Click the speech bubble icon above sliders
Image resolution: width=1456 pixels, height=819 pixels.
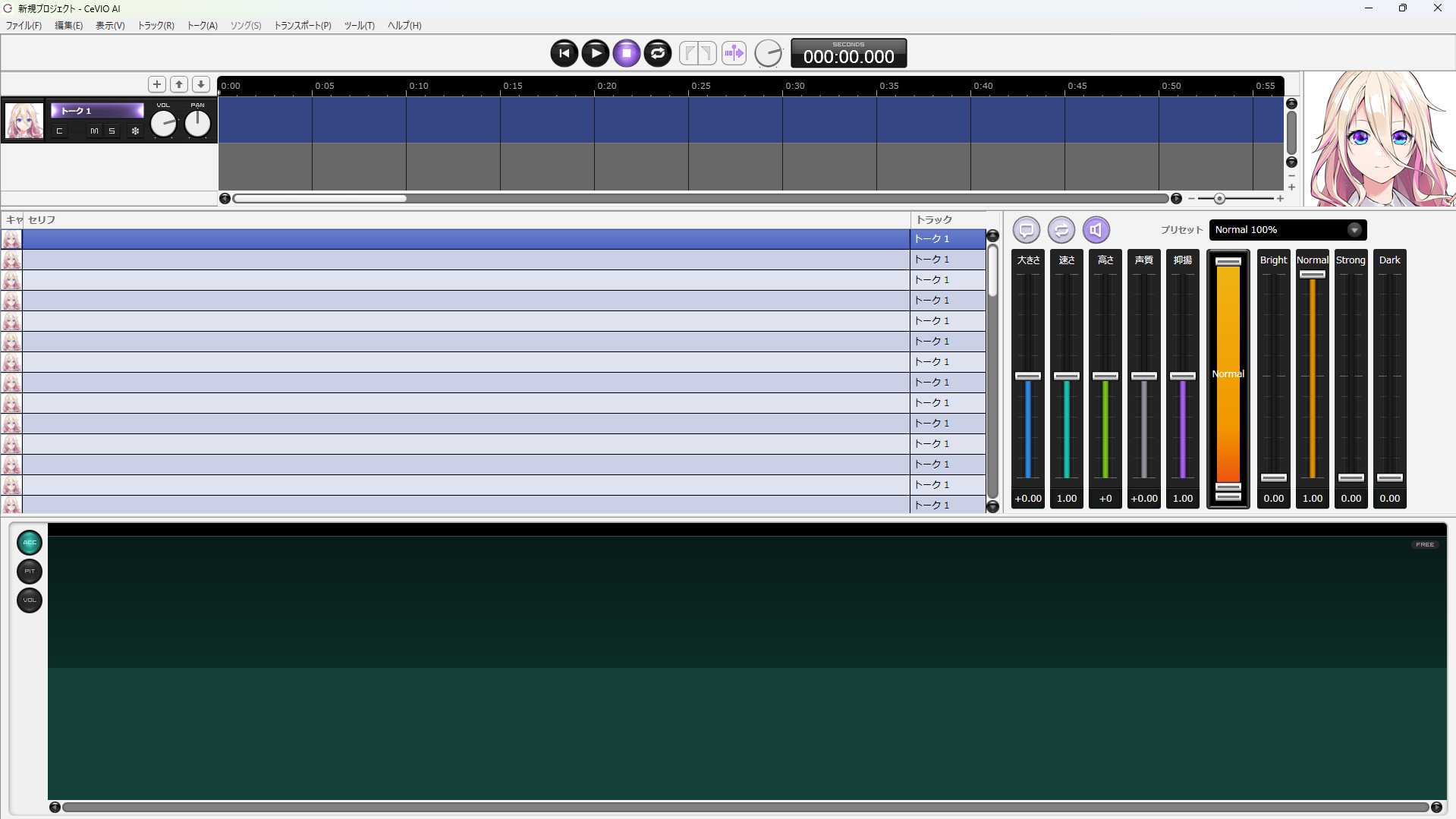tap(1026, 230)
